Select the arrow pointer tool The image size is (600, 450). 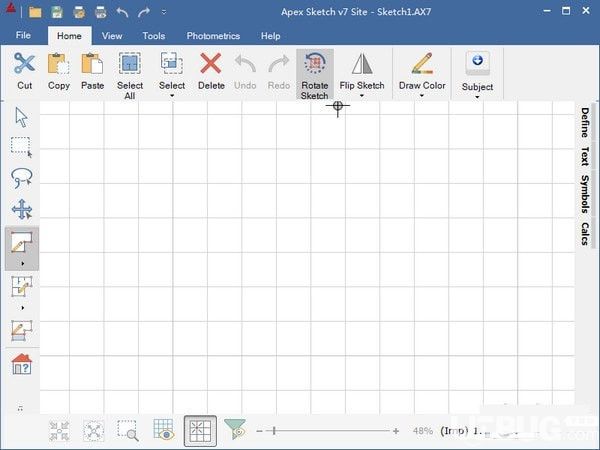[x=21, y=117]
